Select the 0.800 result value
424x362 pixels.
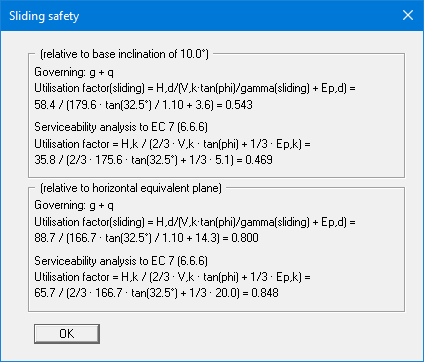tap(245, 238)
